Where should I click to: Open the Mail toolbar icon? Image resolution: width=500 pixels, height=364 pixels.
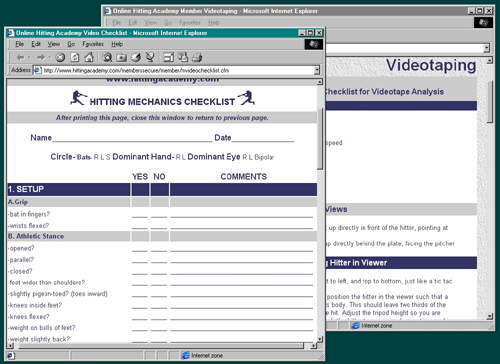(183, 58)
